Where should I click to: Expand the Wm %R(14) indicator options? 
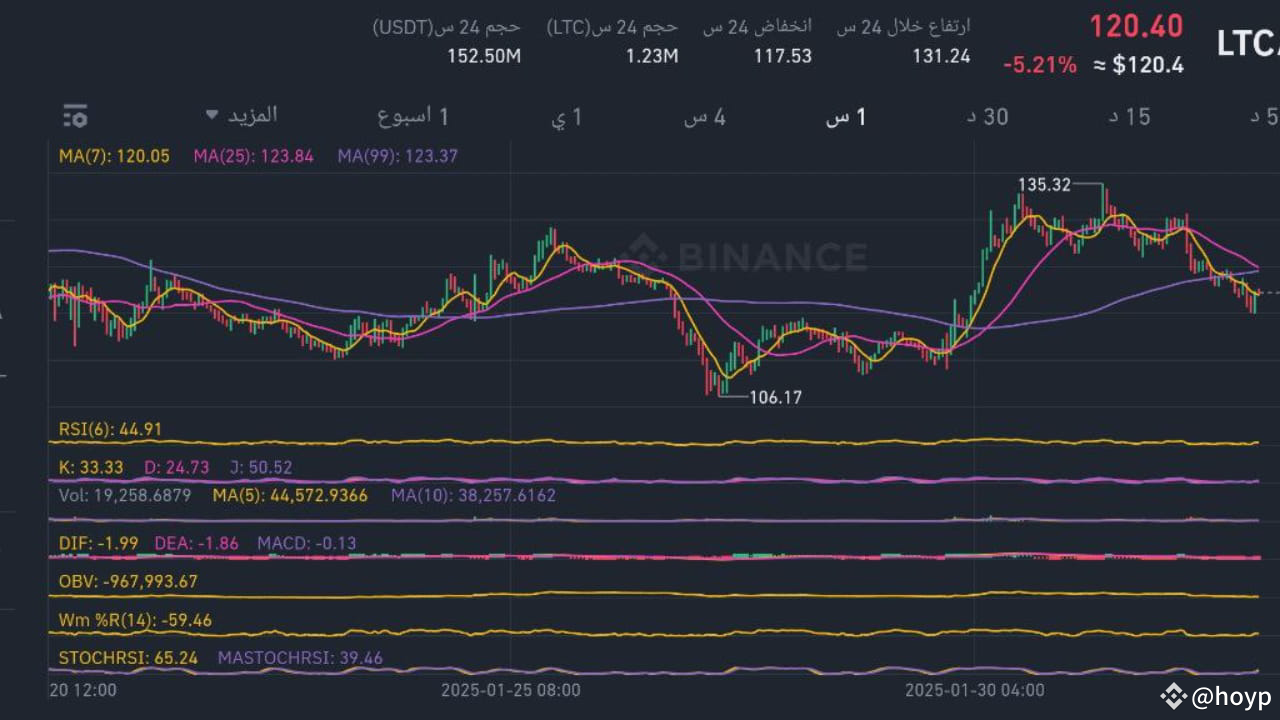click(x=135, y=620)
